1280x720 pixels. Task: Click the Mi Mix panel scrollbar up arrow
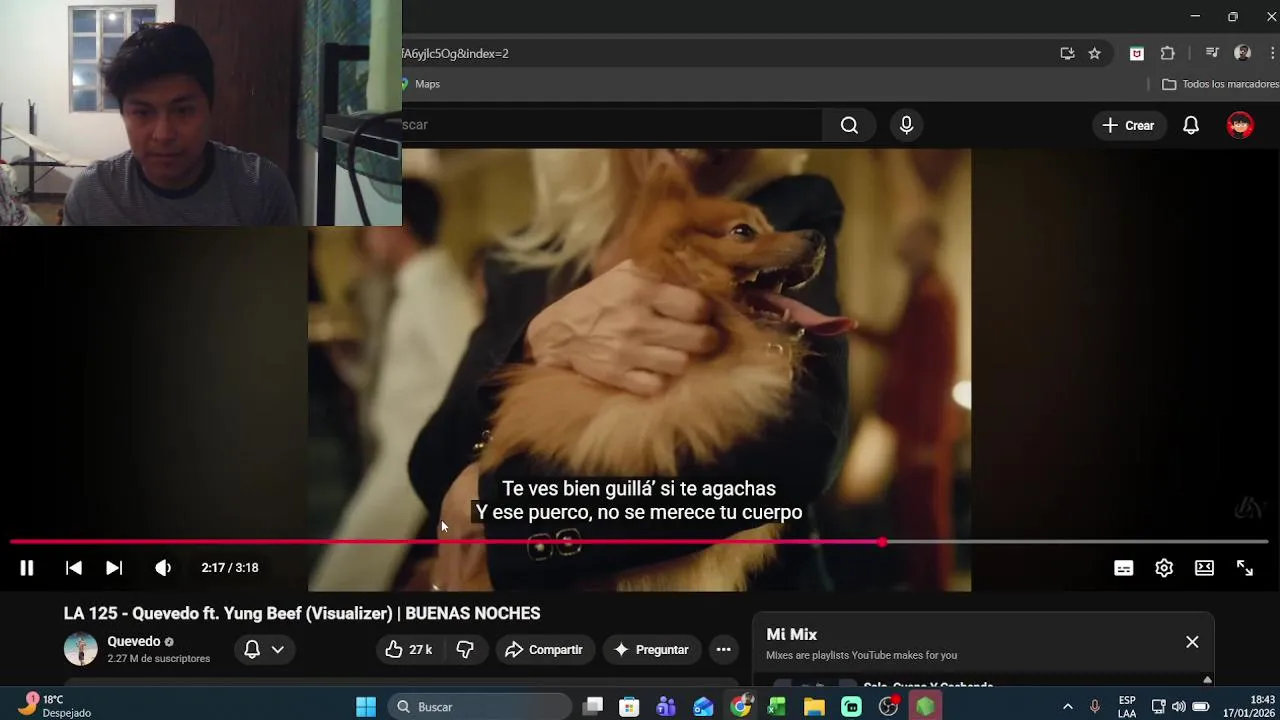[x=1207, y=680]
